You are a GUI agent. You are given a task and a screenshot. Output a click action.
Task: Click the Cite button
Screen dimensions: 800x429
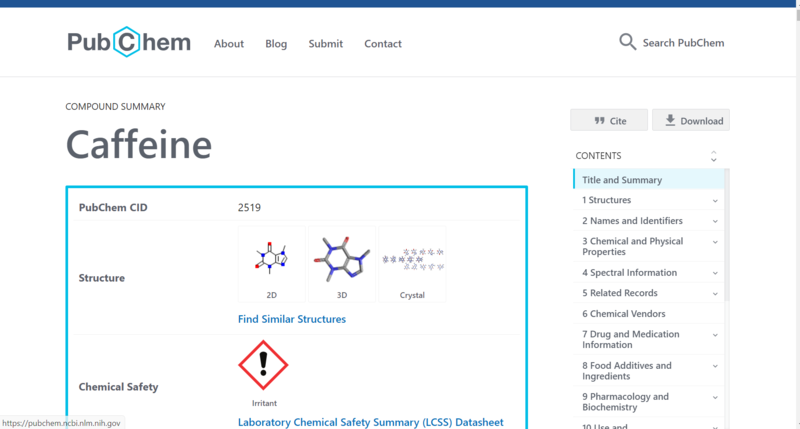(609, 120)
